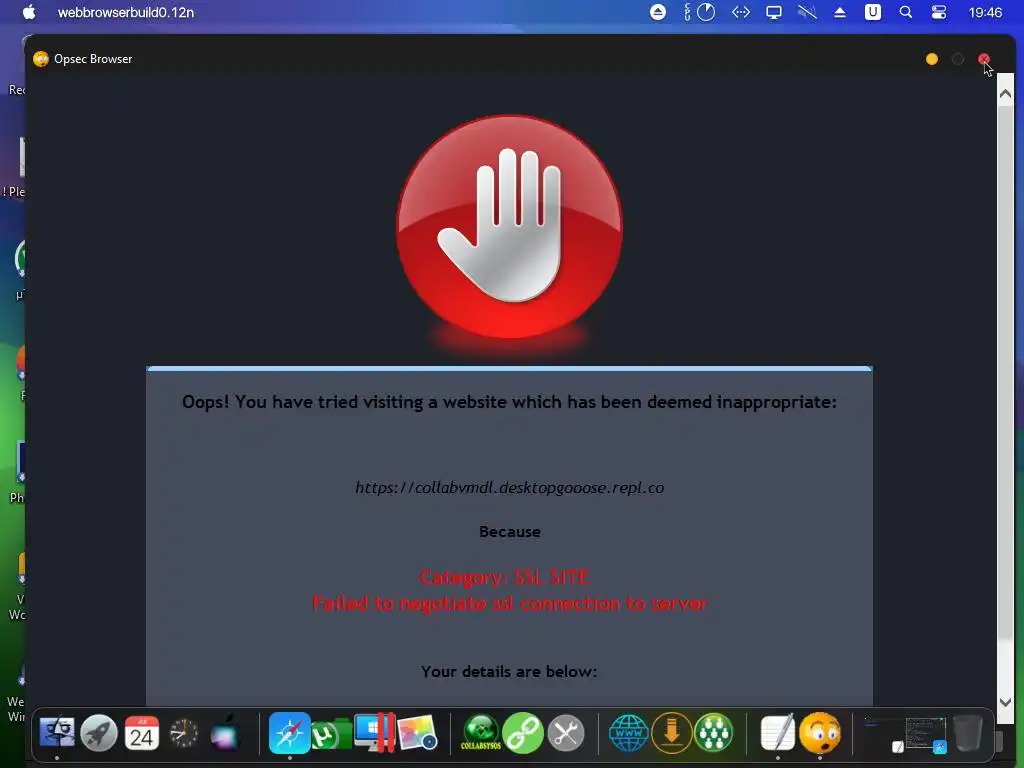This screenshot has width=1024, height=768.
Task: Click the red stop hand image
Action: (x=509, y=227)
